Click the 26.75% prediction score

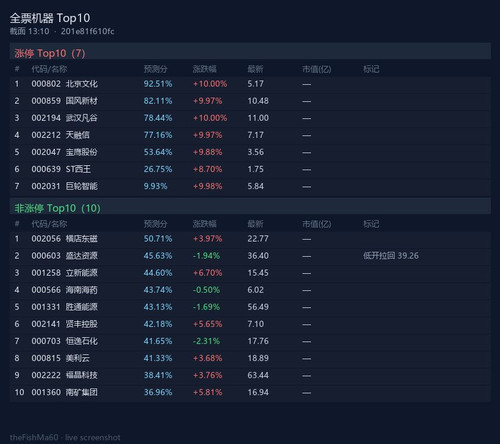(158, 169)
